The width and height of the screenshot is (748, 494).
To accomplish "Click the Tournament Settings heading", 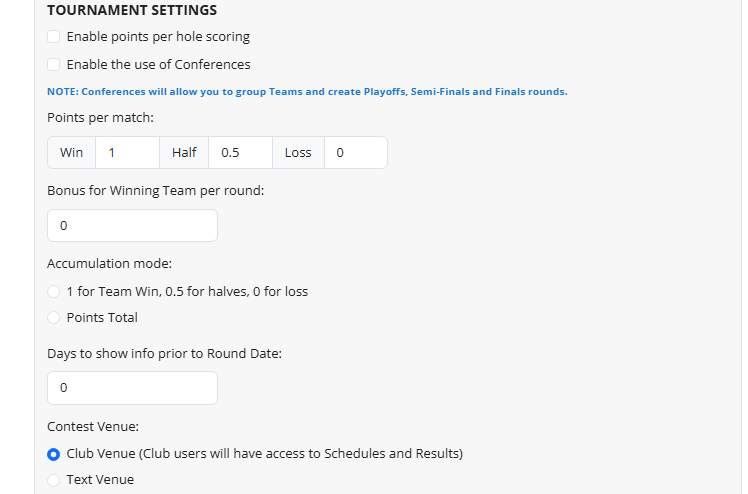I will (132, 10).
